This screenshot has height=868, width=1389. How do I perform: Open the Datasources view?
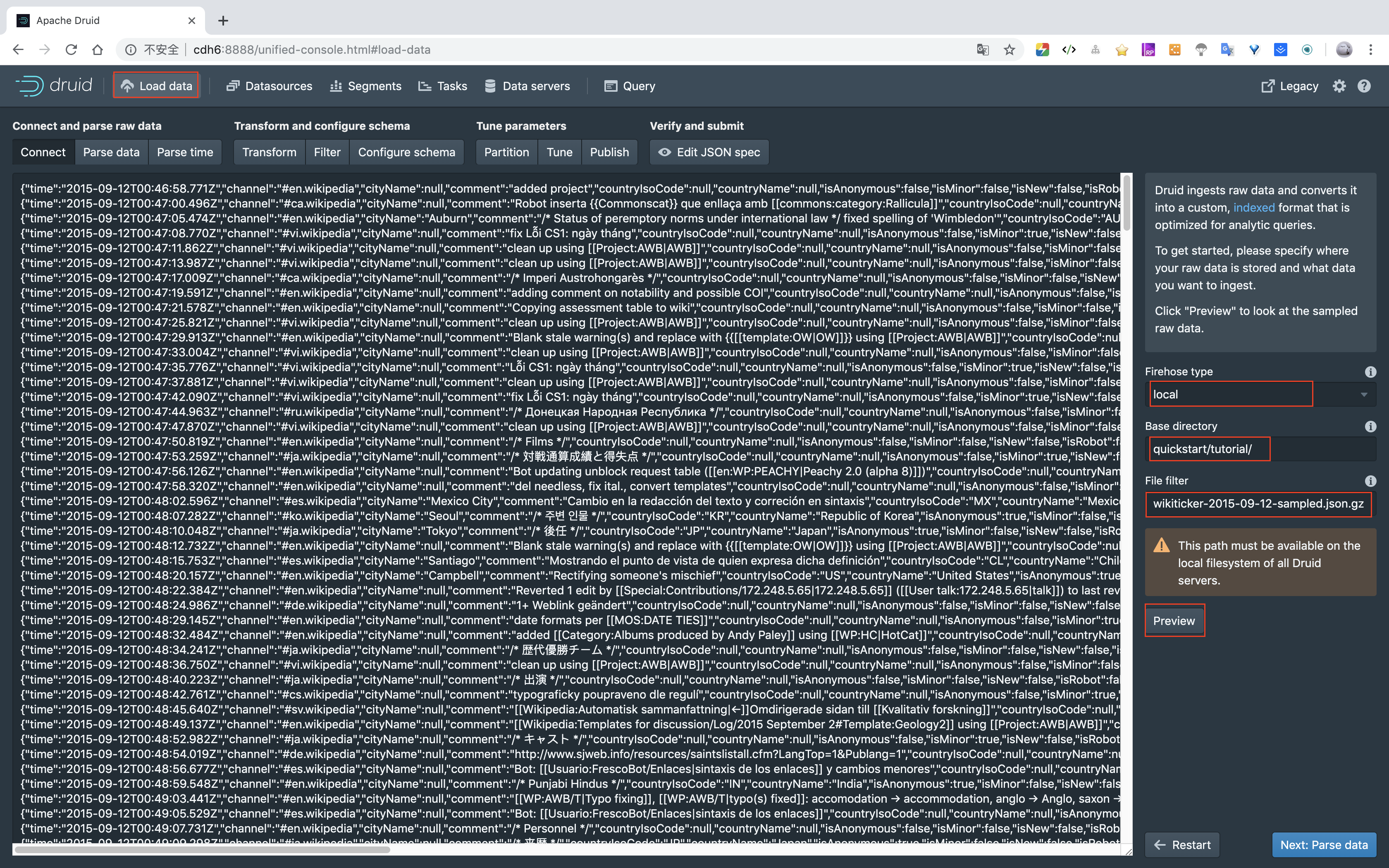[x=269, y=86]
